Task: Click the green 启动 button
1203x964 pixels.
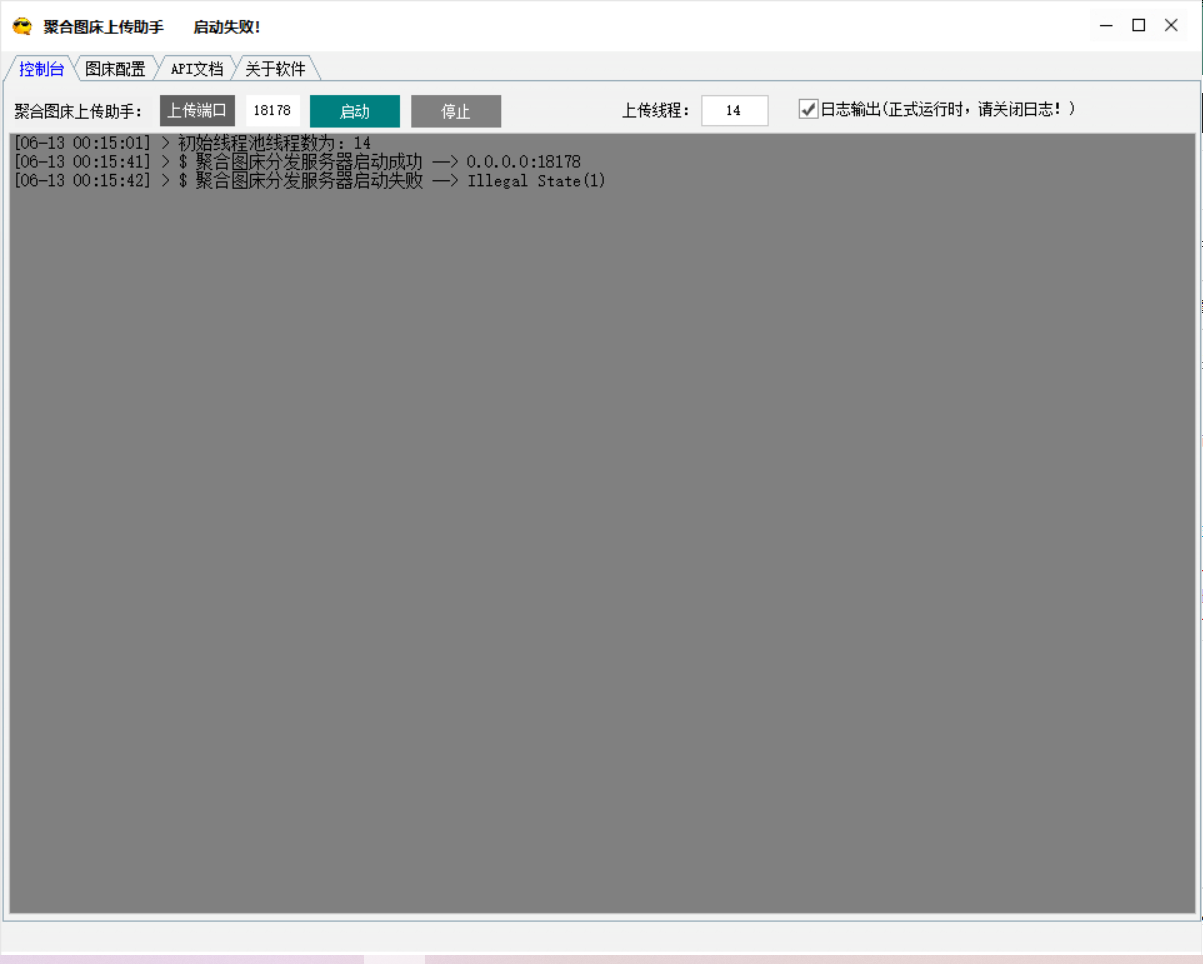Action: [355, 111]
